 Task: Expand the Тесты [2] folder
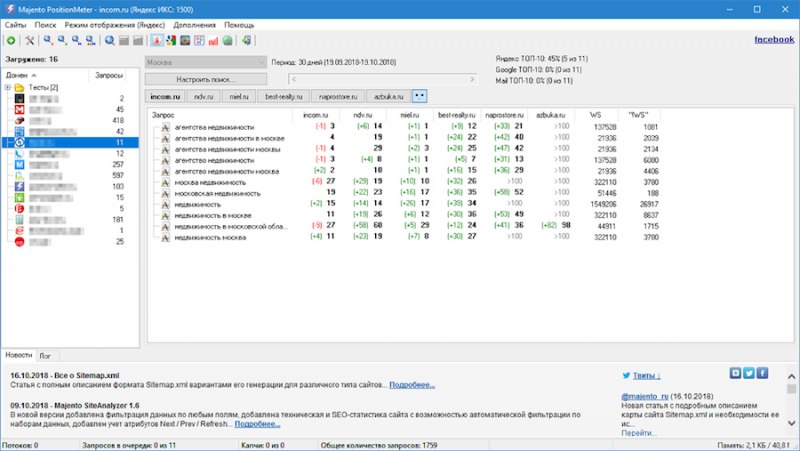click(8, 88)
